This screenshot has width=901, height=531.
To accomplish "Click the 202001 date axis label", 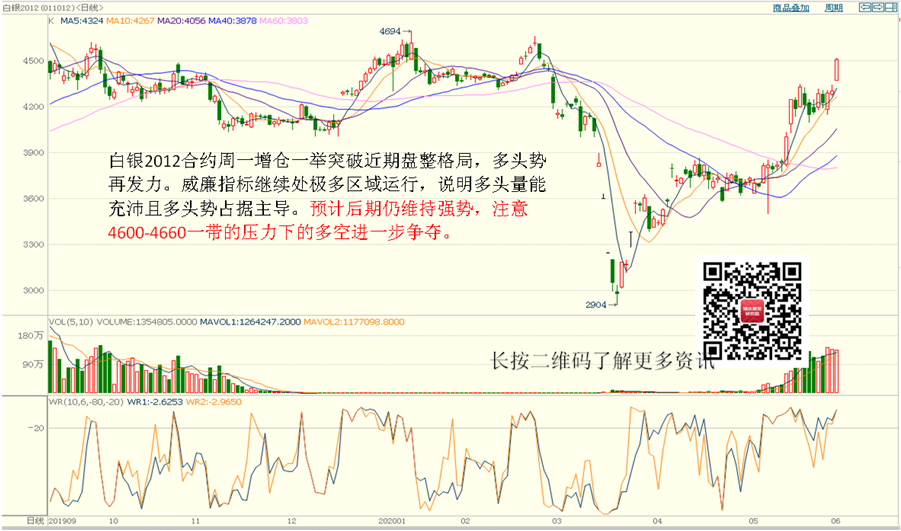I will pos(391,521).
